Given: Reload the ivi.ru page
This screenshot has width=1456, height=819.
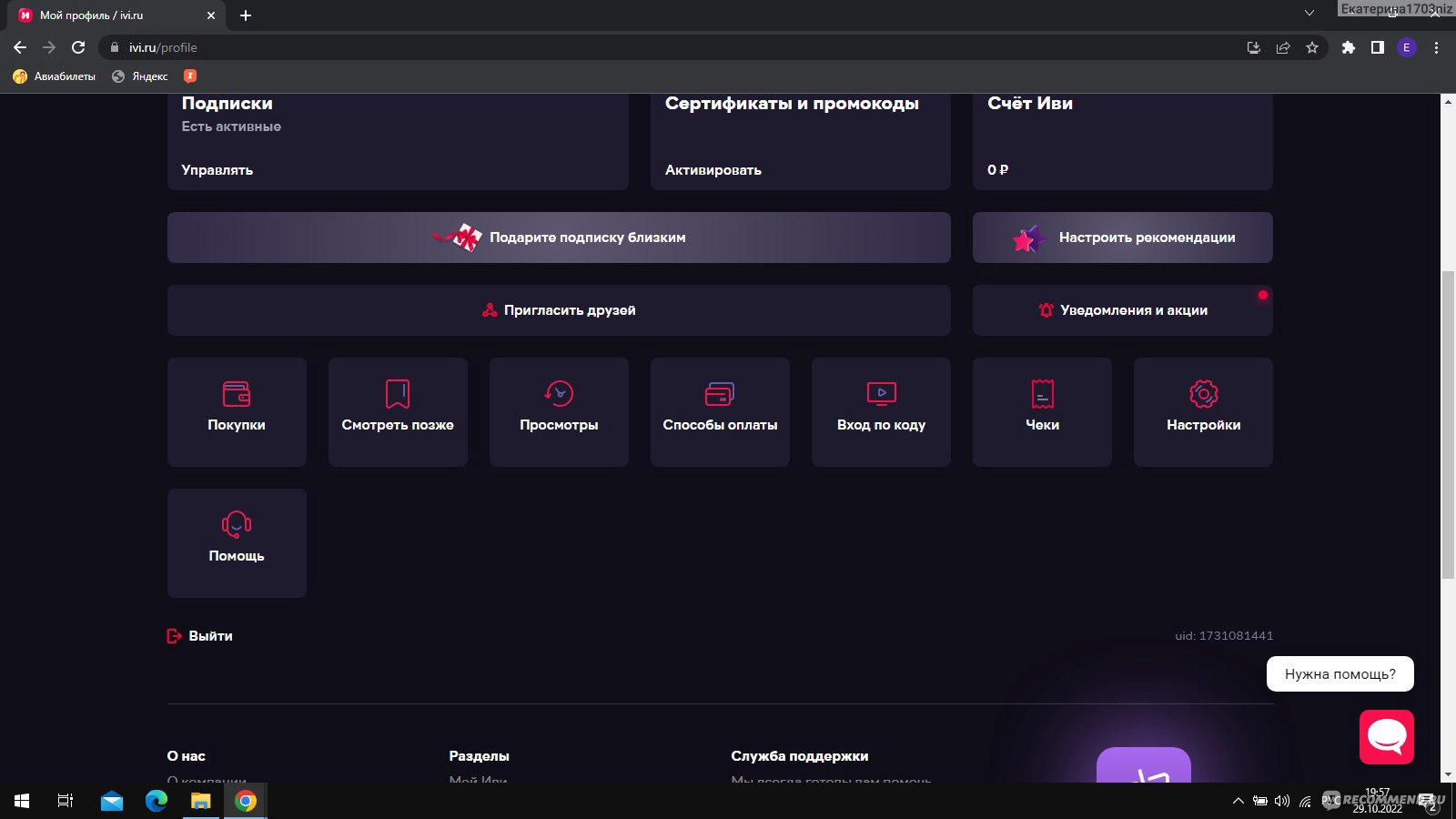Looking at the screenshot, I should [x=78, y=47].
